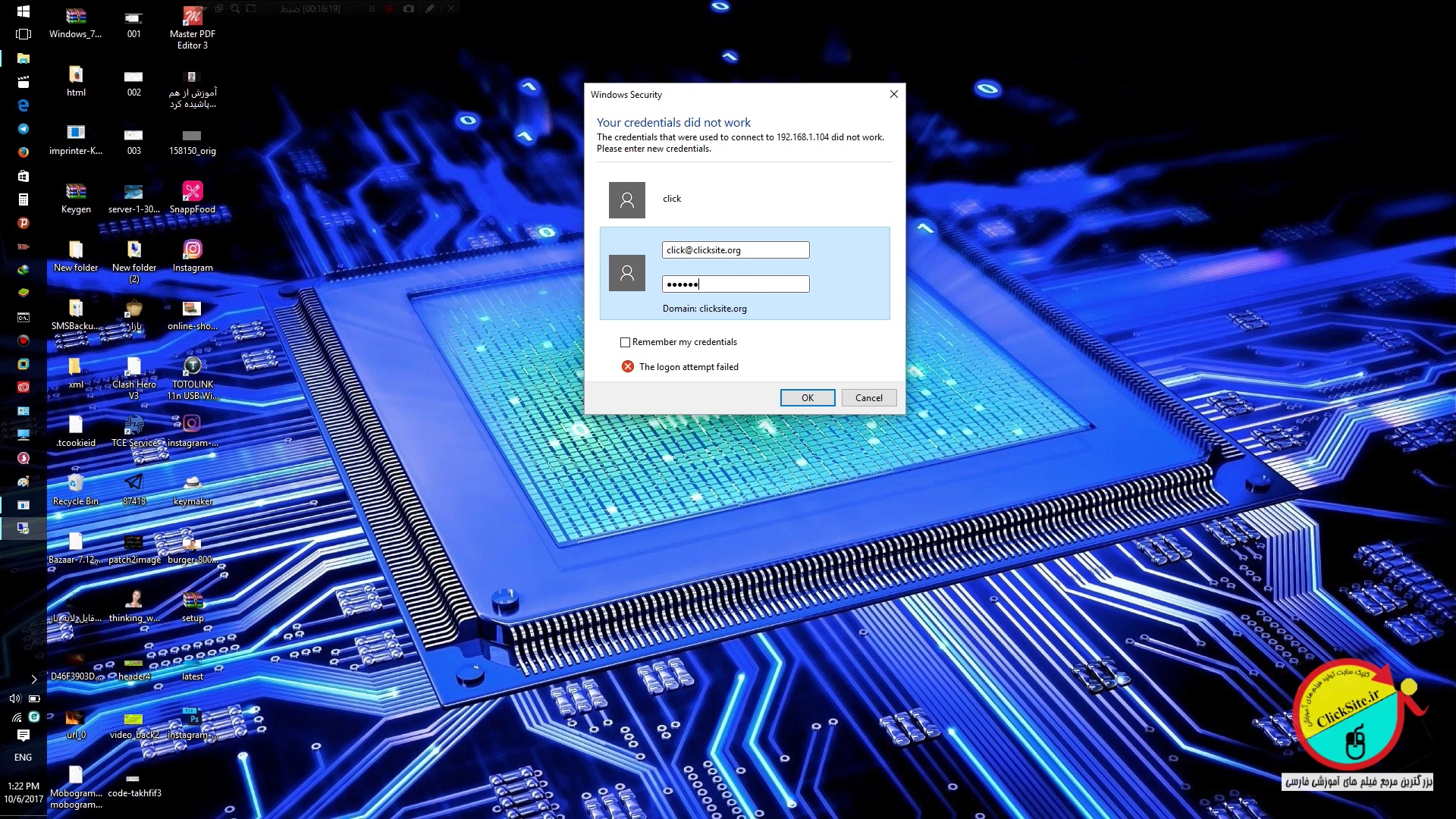Screen dimensions: 1456x819
Task: Select the 'click' saved user tile
Action: [x=671, y=199]
